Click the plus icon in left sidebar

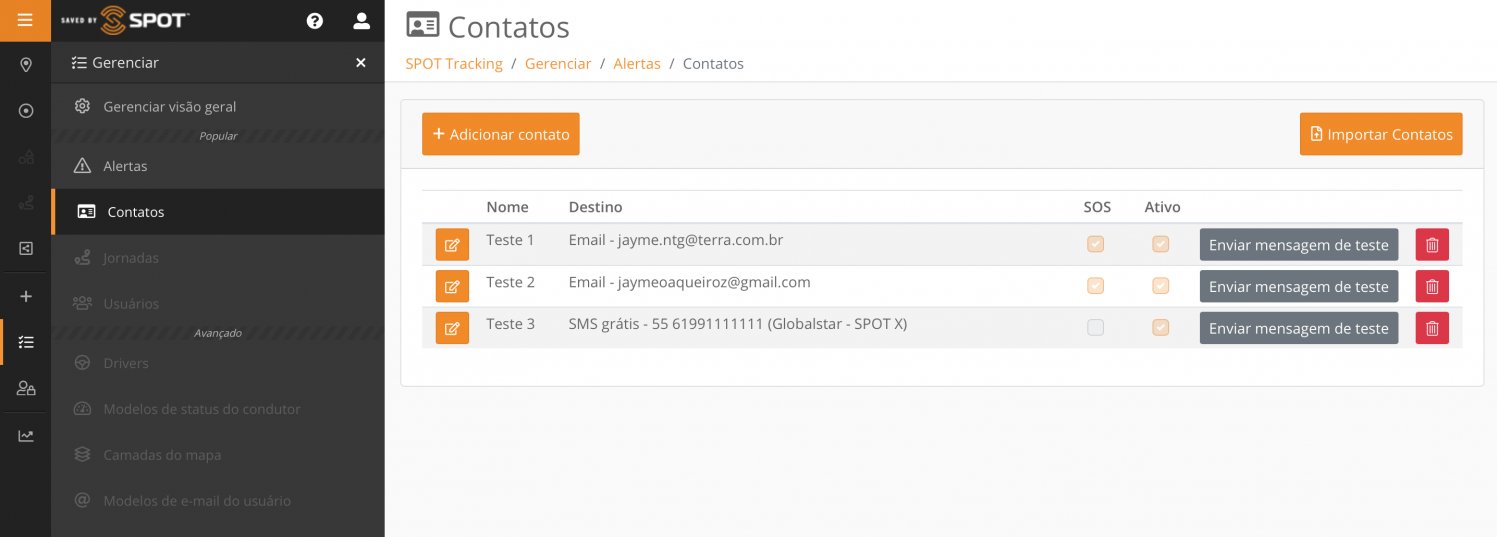point(26,297)
